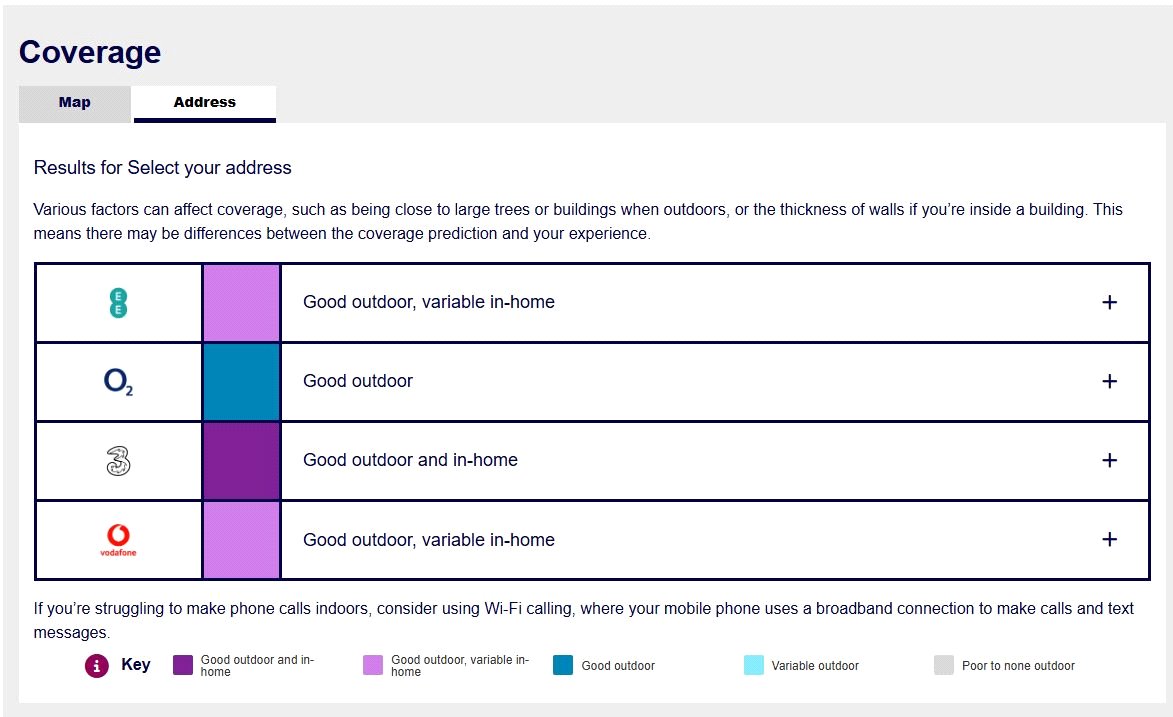Click the EE network logo

[118, 303]
